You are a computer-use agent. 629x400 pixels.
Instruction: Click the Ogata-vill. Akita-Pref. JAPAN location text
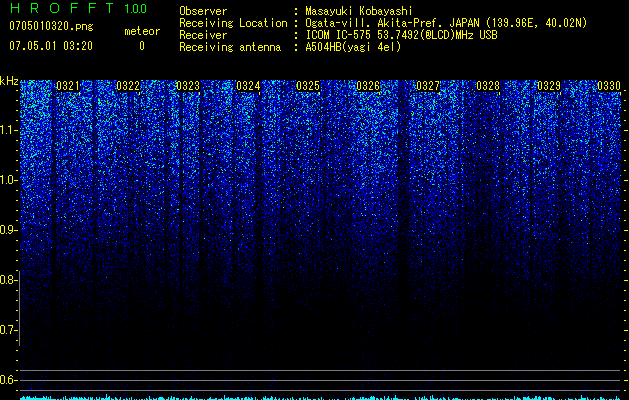pyautogui.click(x=446, y=23)
